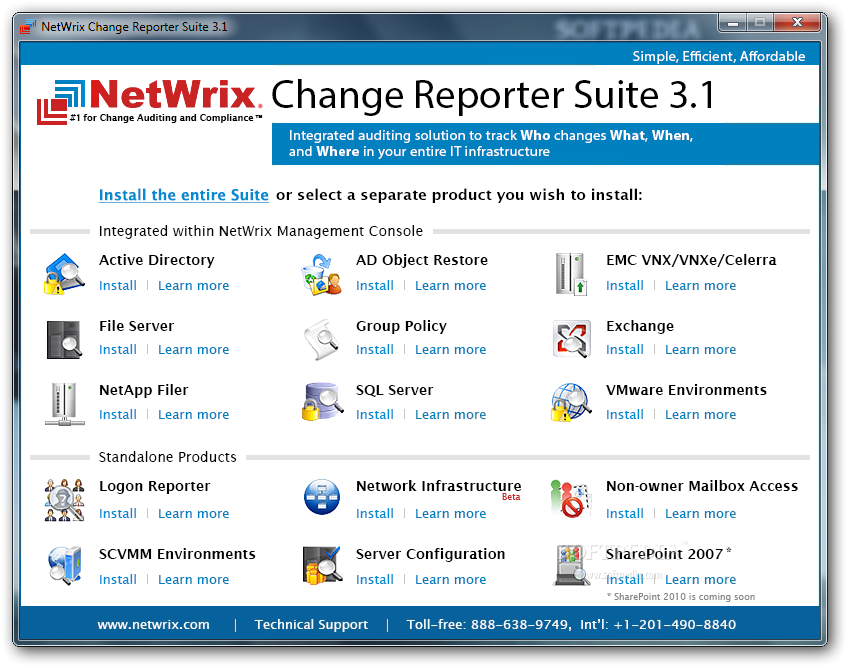The width and height of the screenshot is (848, 667).
Task: Click the SQL Server database icon
Action: click(x=322, y=402)
